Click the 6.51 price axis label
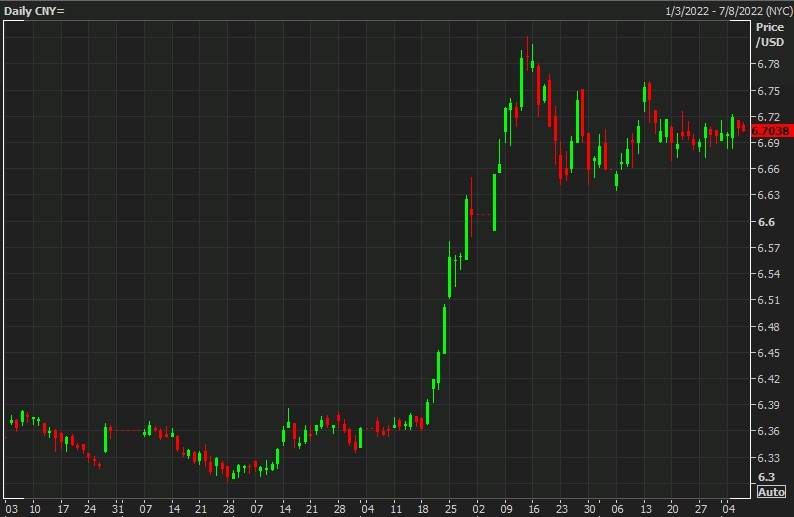The image size is (794, 517). (768, 300)
